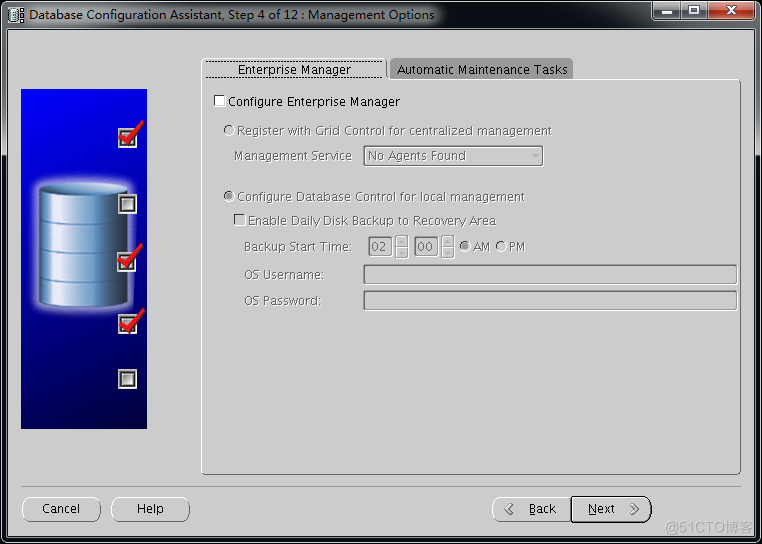This screenshot has height=544, width=762.
Task: Select Register with Grid Control radio button
Action: [x=229, y=130]
